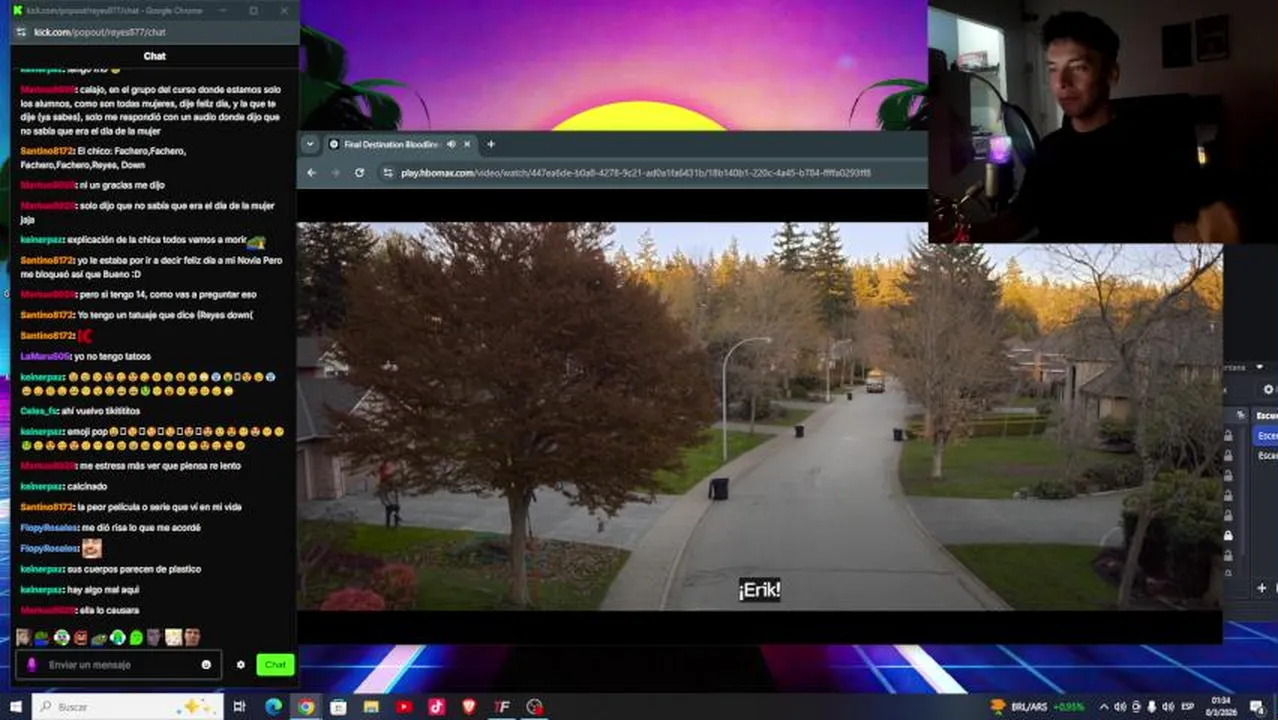Open BRL/ARS currency widget on taskbar
Viewport: 1278px width, 720px height.
[1038, 707]
